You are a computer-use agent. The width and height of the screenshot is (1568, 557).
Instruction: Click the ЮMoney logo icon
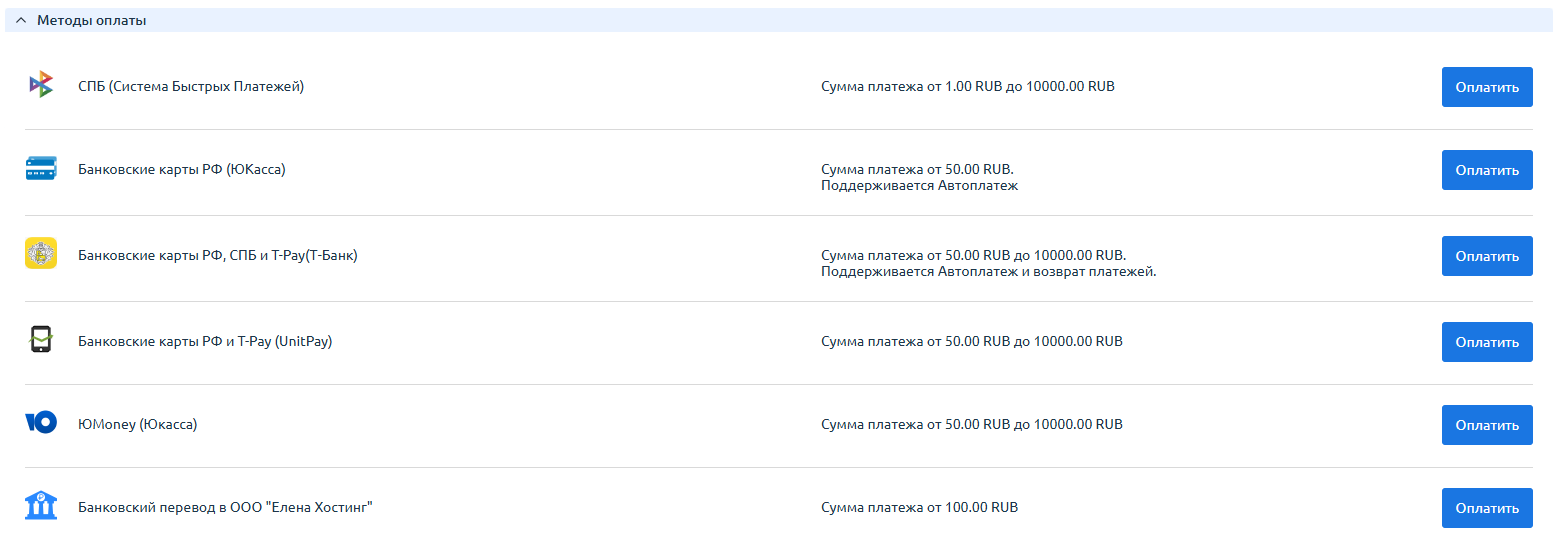(x=40, y=423)
